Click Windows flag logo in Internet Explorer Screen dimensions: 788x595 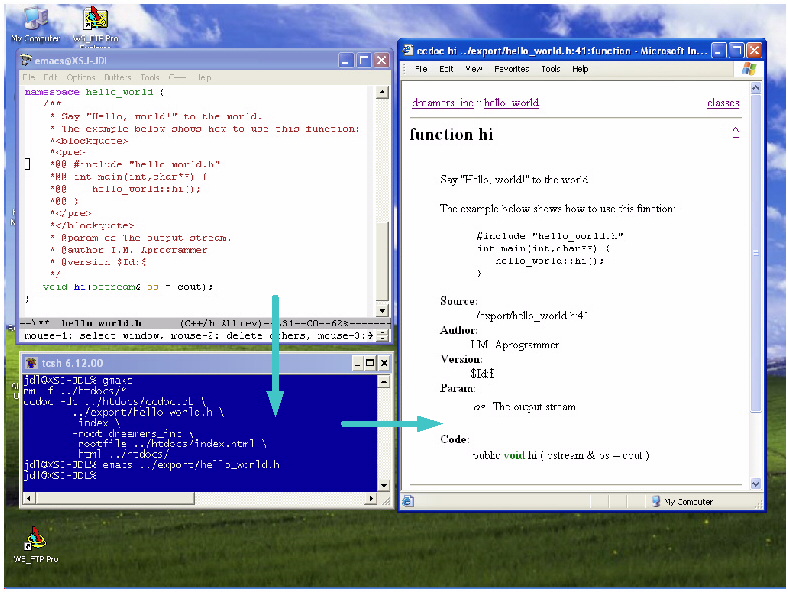pos(749,69)
